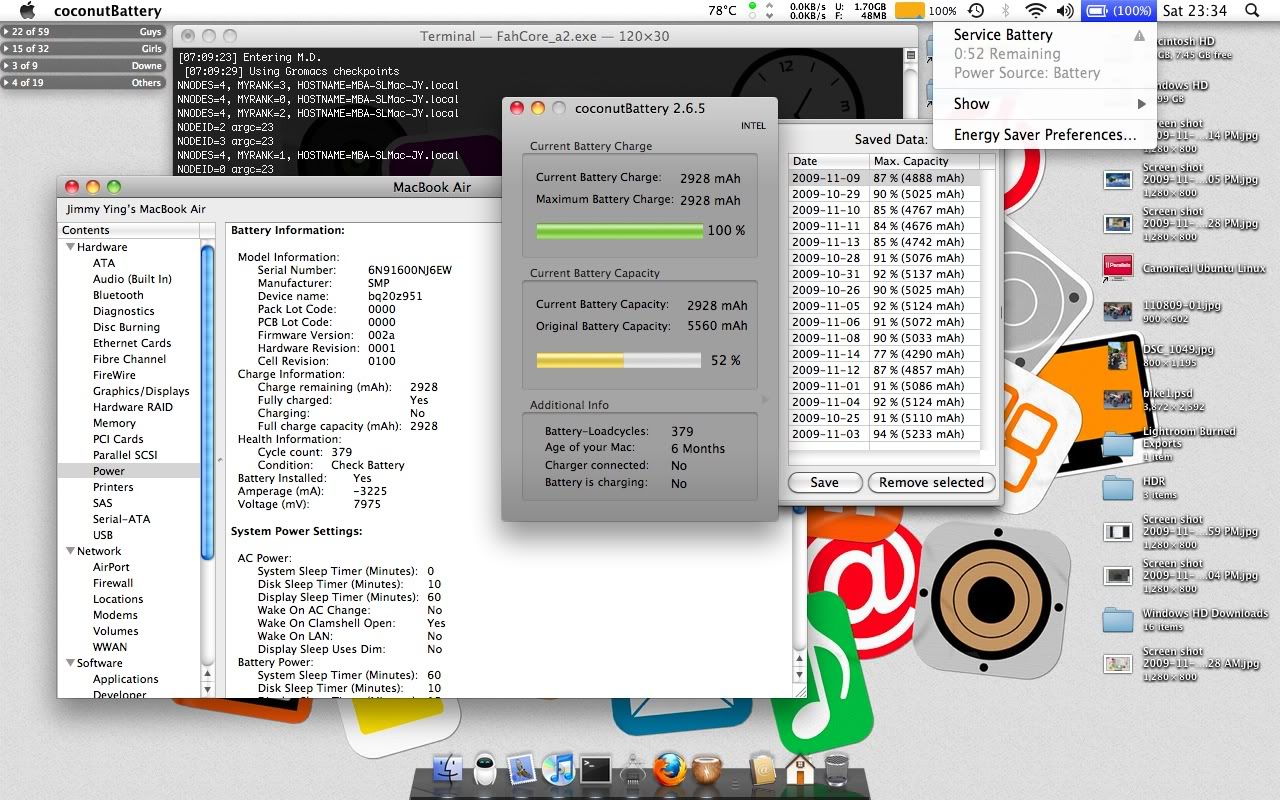Select saved data row 2009-11-03
1280x800 pixels.
point(884,434)
